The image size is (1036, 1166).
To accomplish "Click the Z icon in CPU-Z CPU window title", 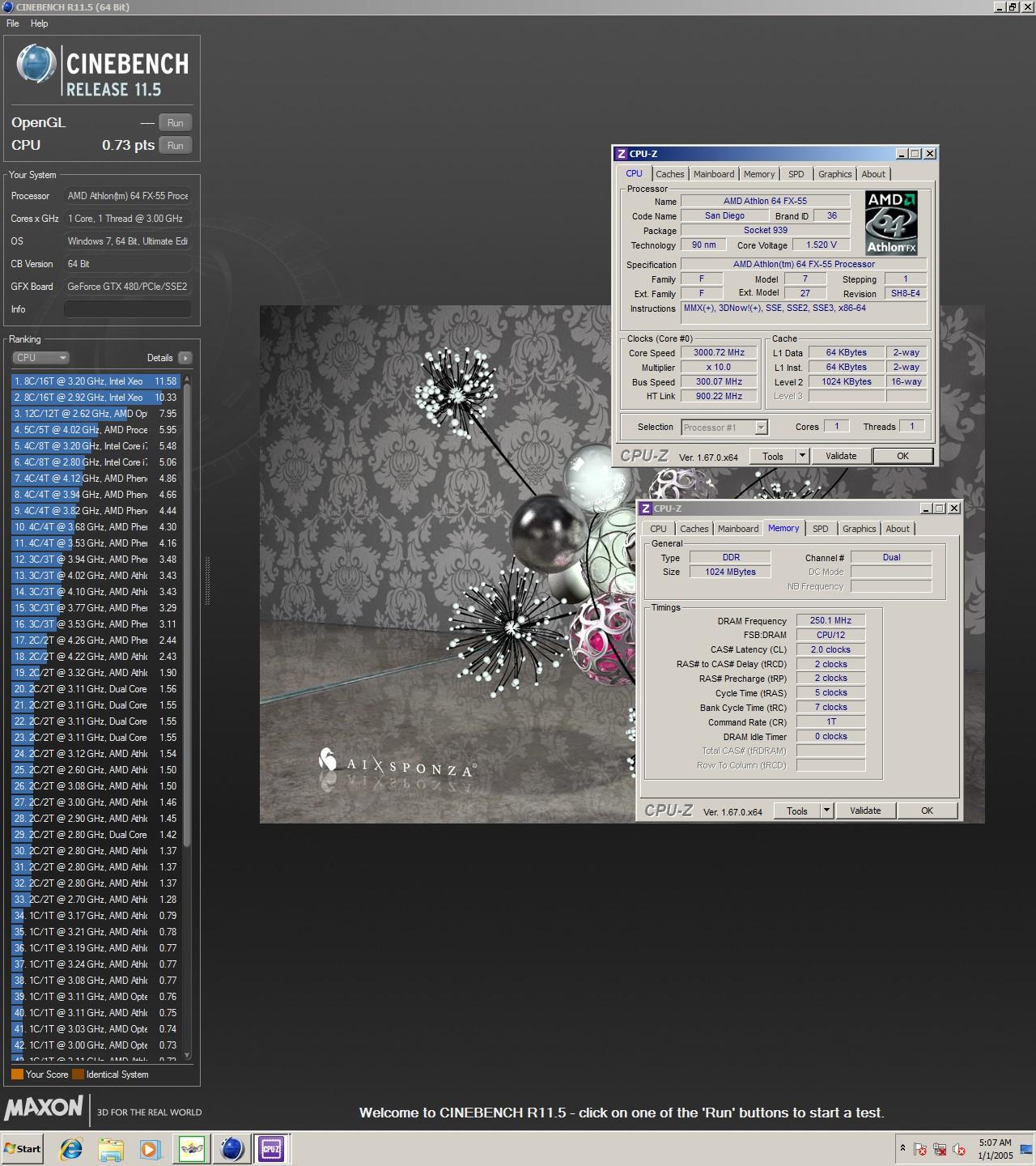I will 622,154.
